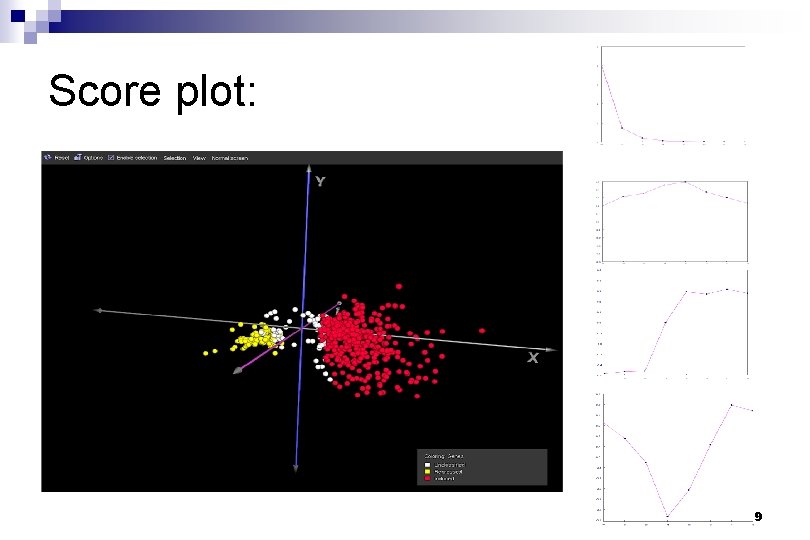
Task: Click the X axis label
Action: pyautogui.click(x=533, y=358)
